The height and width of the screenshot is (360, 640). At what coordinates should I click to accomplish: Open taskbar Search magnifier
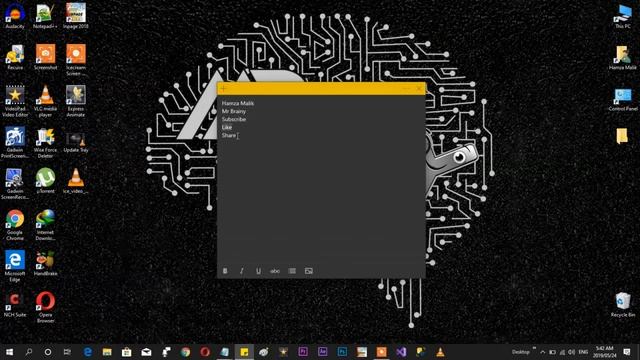tap(29, 352)
